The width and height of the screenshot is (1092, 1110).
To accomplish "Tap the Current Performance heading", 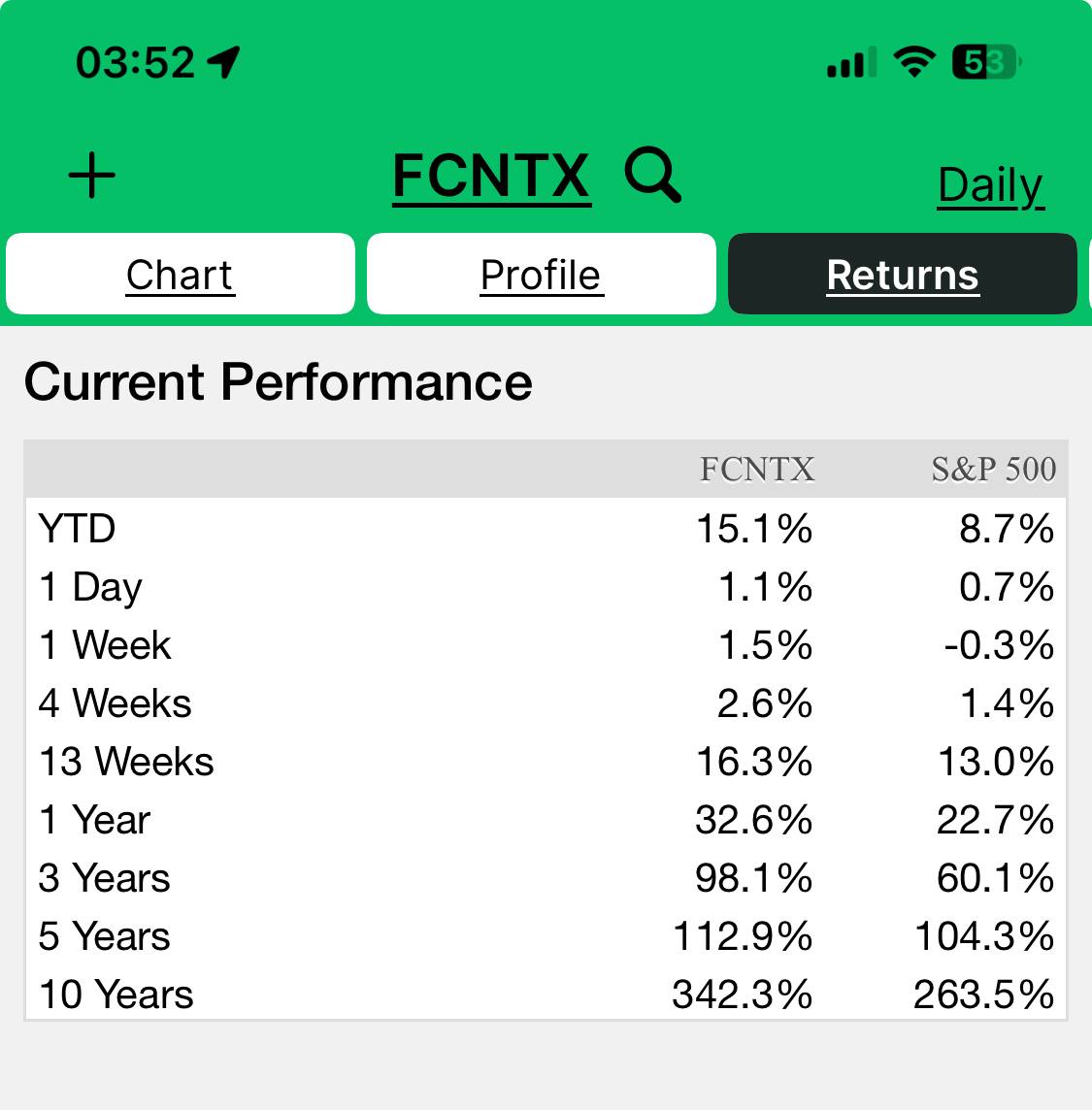I will tap(279, 381).
